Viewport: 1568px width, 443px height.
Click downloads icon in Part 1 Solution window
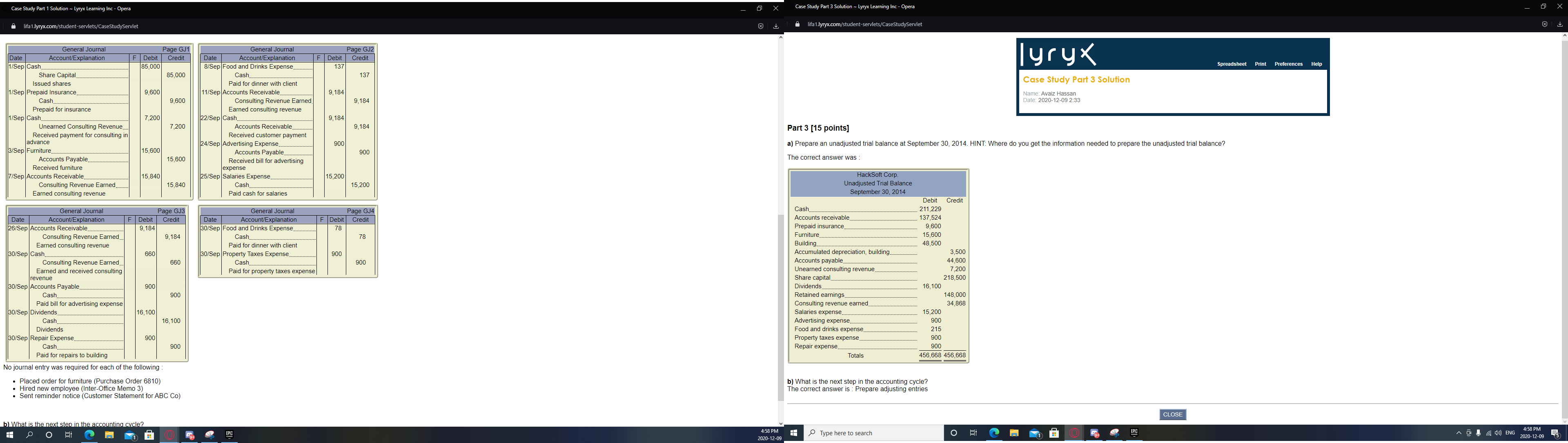[775, 26]
